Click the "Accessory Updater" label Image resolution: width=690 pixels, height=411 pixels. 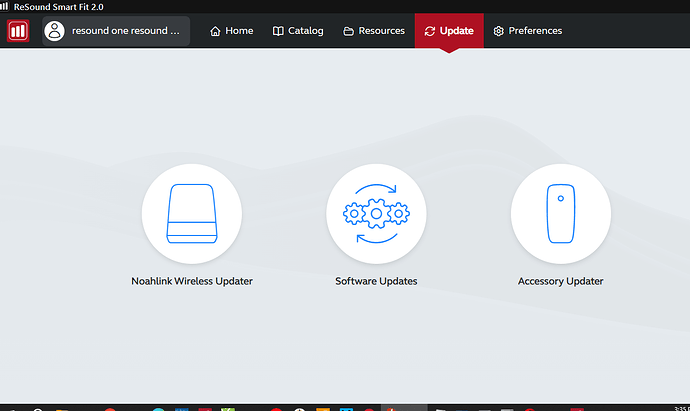561,281
